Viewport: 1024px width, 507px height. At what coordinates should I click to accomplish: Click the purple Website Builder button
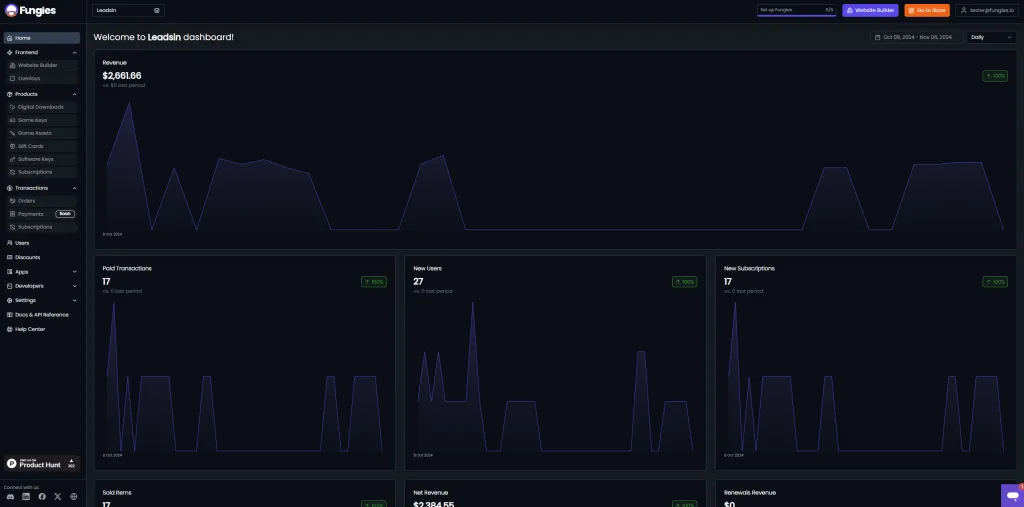click(870, 10)
